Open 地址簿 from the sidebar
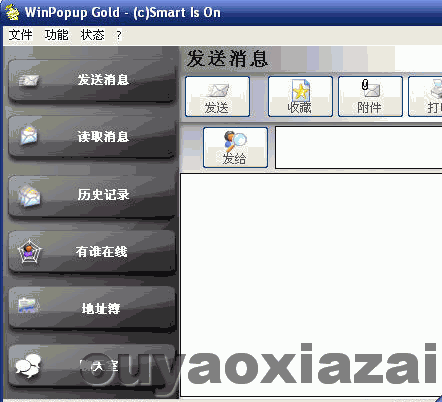Image resolution: width=442 pixels, height=402 pixels. [x=92, y=308]
